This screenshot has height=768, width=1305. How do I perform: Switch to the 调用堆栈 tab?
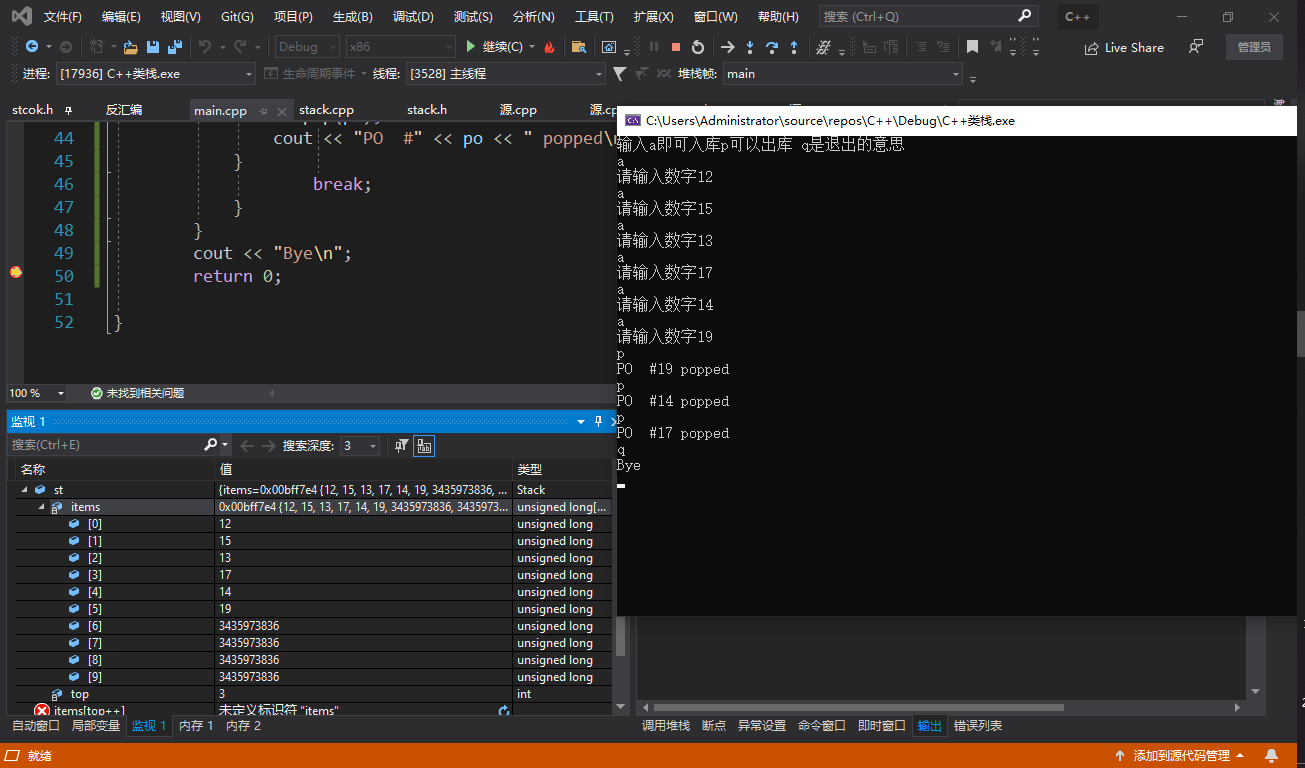click(666, 726)
